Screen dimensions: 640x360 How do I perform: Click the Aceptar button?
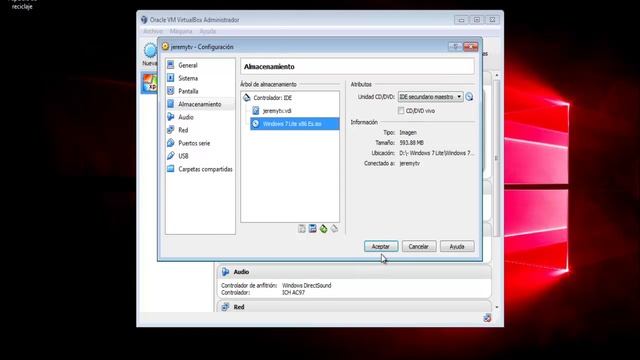tap(381, 247)
